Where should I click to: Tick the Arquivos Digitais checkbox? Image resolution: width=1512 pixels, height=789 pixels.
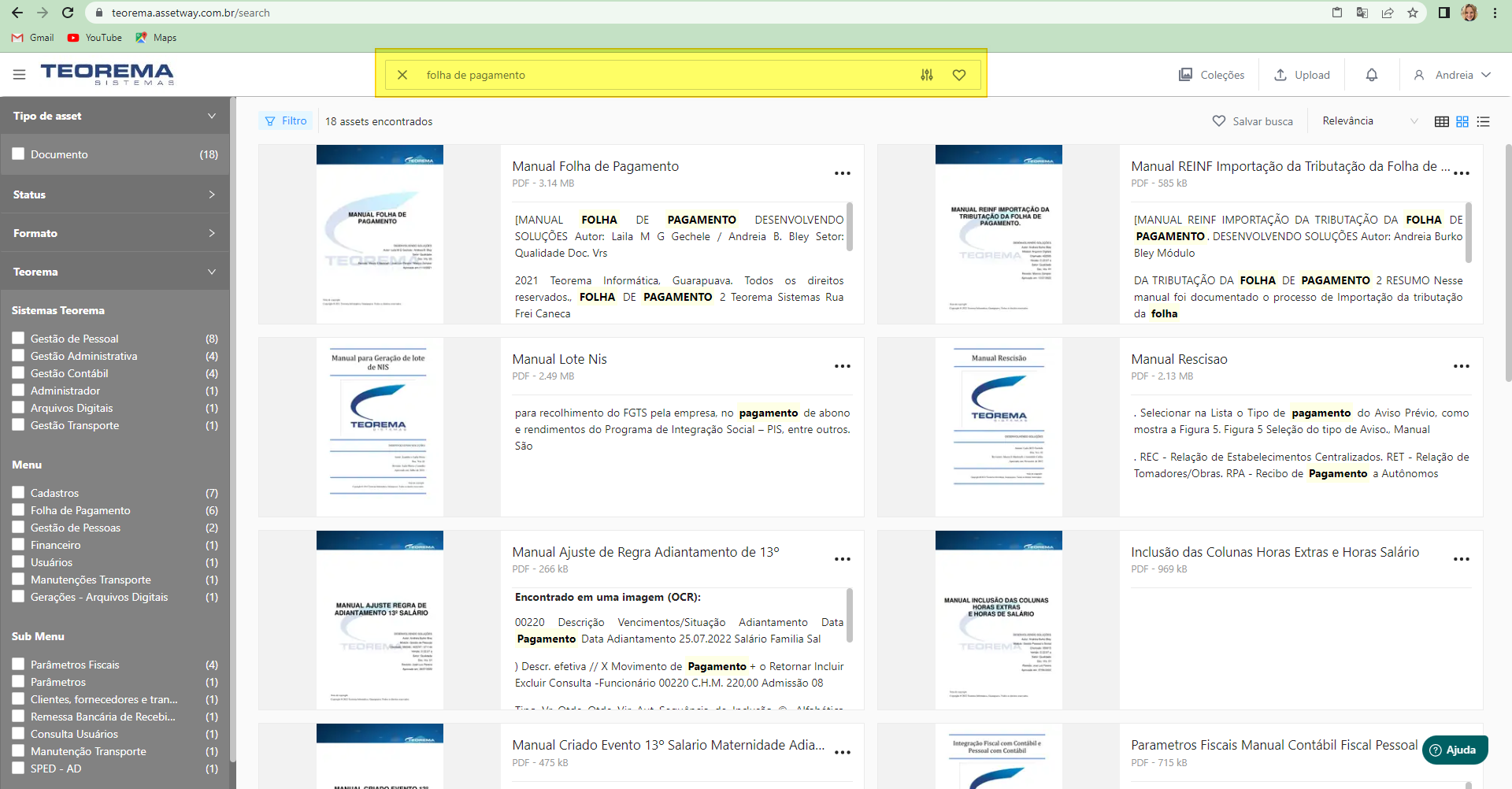tap(18, 407)
